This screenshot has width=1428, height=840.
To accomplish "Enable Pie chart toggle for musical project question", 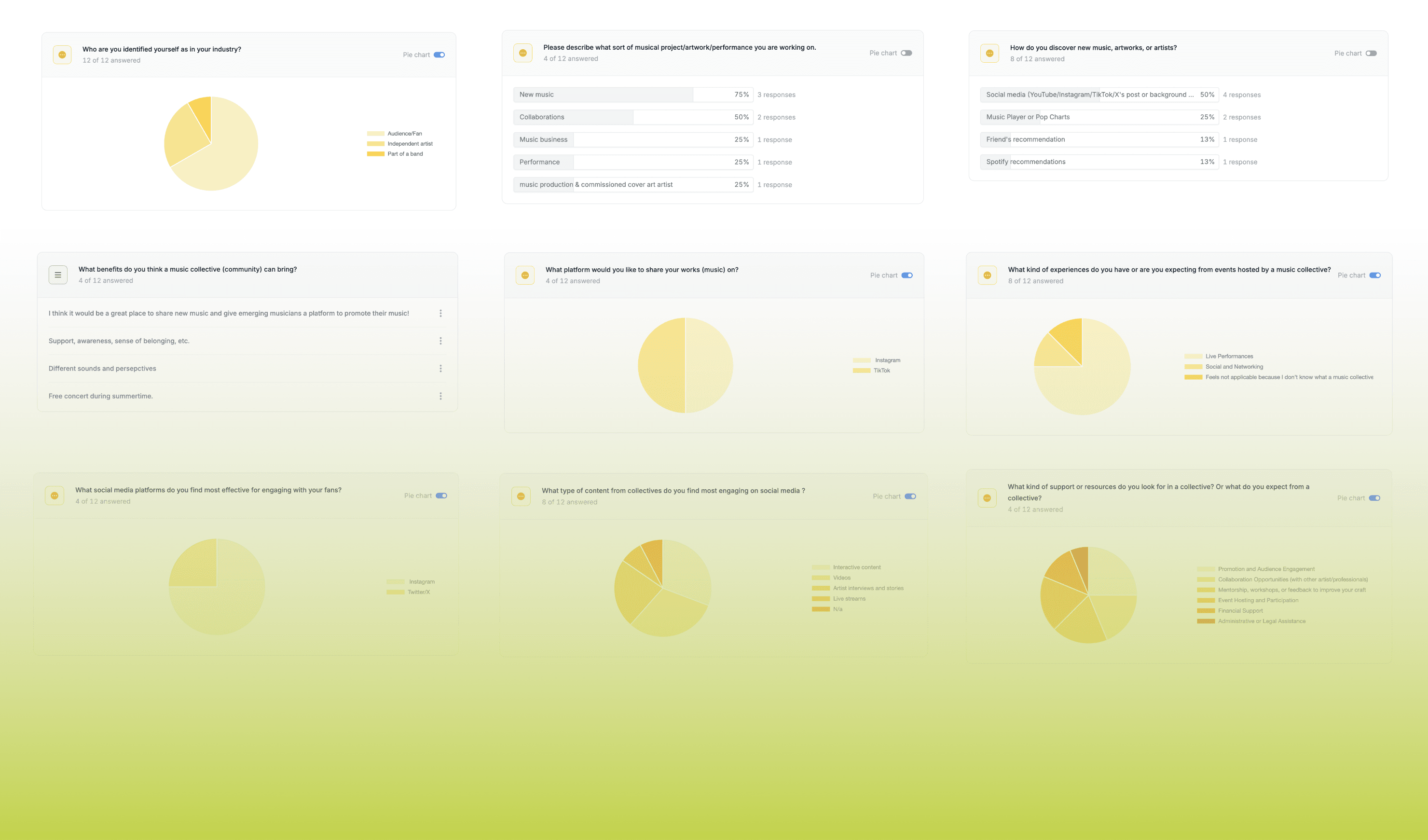I will tap(906, 53).
